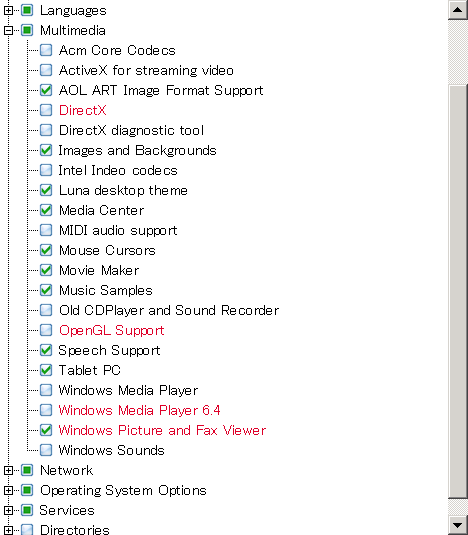The image size is (468, 535).
Task: Uncheck the Media Center checkbox
Action: (x=46, y=210)
